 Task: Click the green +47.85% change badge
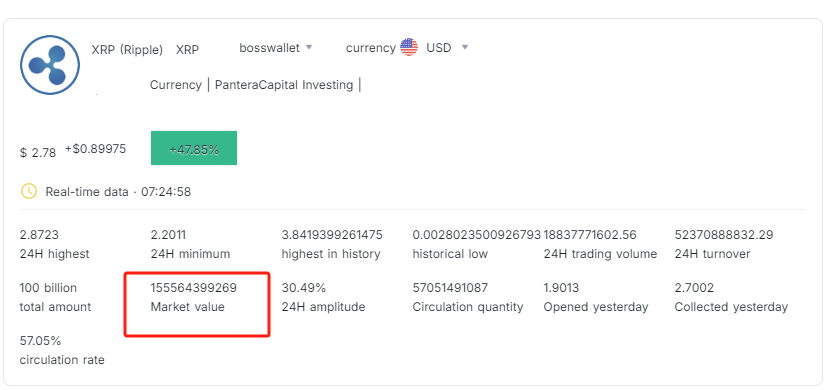click(x=194, y=148)
